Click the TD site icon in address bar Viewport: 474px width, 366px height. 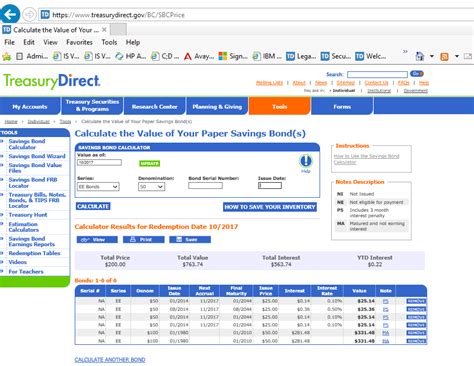[x=45, y=15]
